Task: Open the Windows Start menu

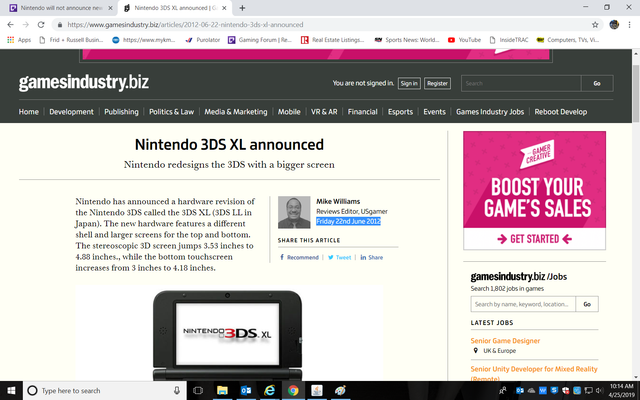Action: pos(11,391)
